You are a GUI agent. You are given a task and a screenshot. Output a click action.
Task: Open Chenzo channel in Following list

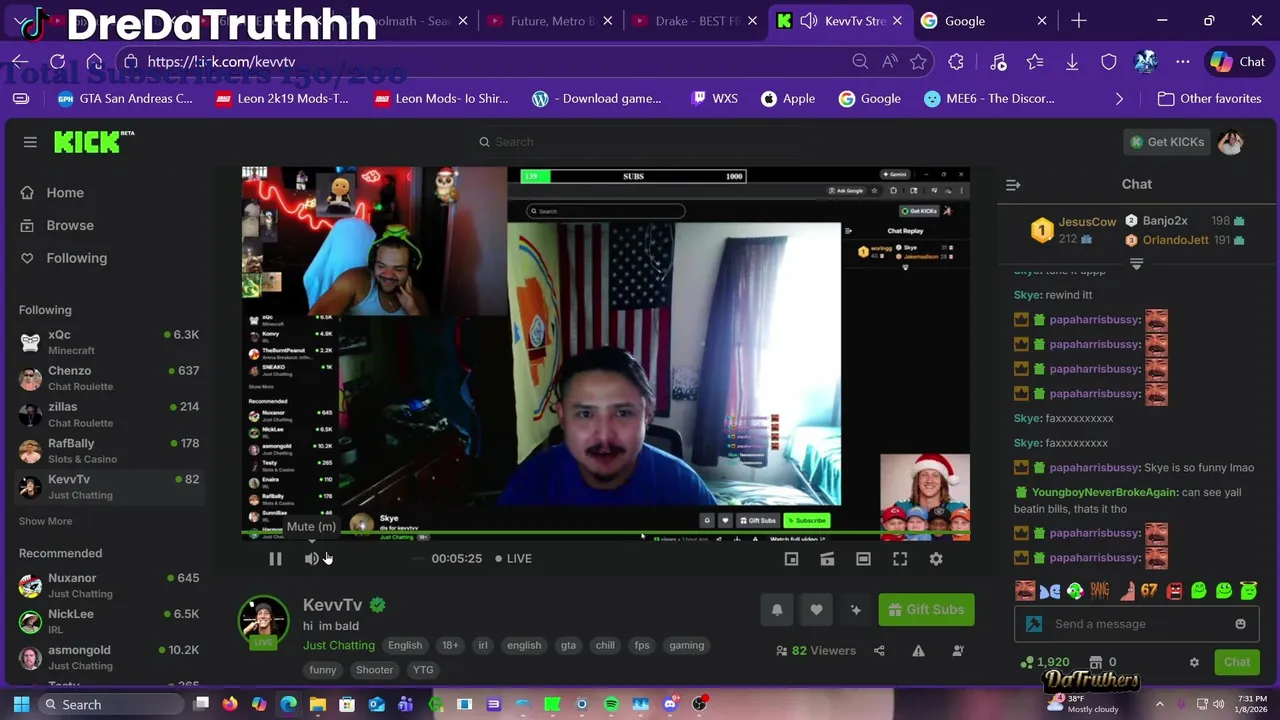(109, 378)
